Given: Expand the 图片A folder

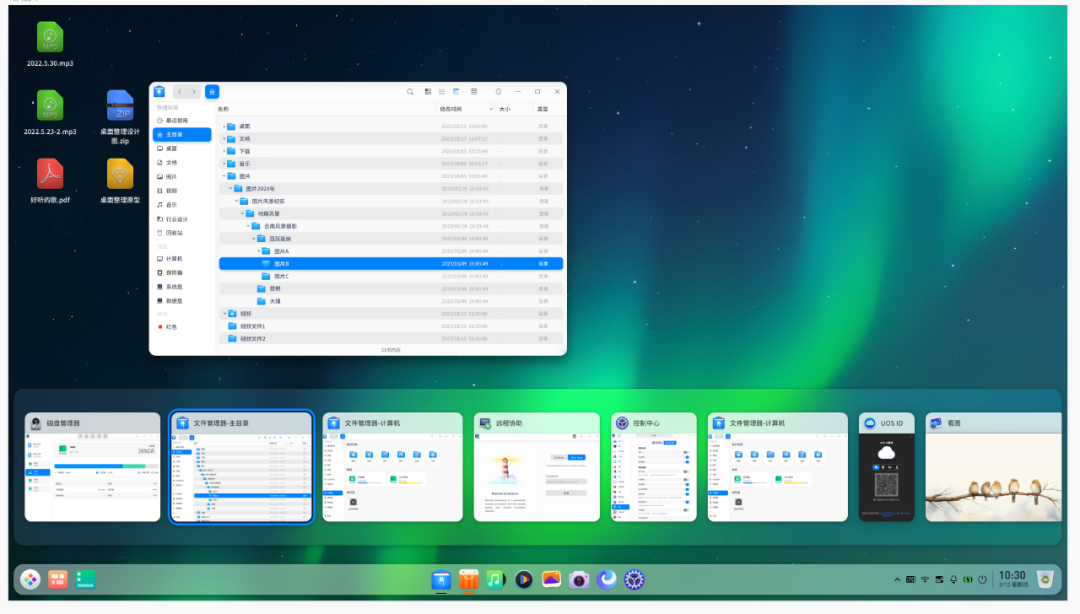Looking at the screenshot, I should pyautogui.click(x=258, y=250).
